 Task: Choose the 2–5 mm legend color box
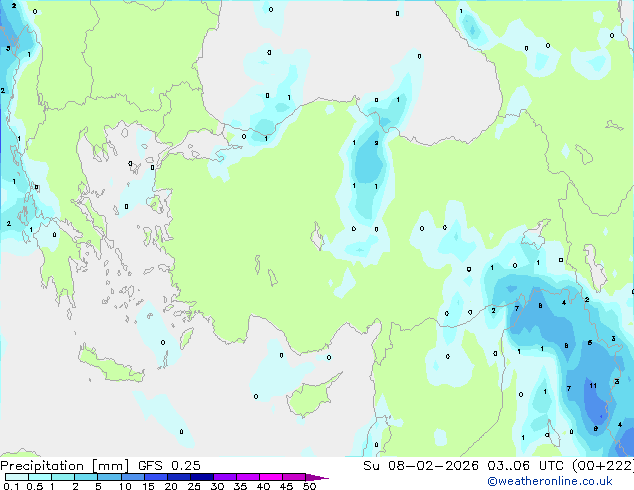coord(86,477)
